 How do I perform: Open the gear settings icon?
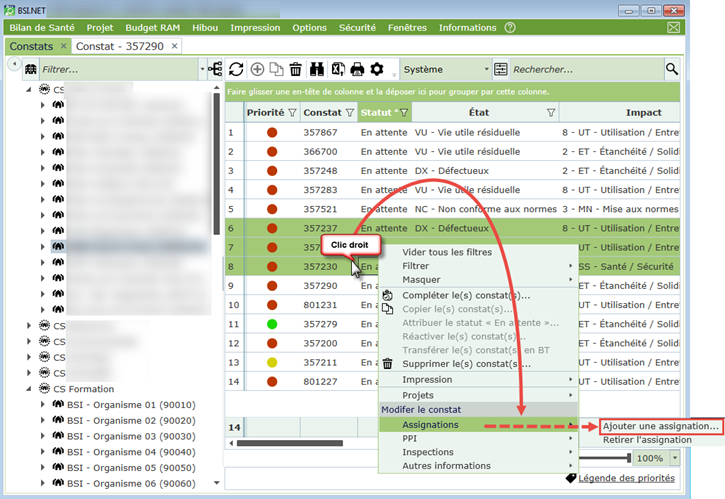click(x=377, y=69)
